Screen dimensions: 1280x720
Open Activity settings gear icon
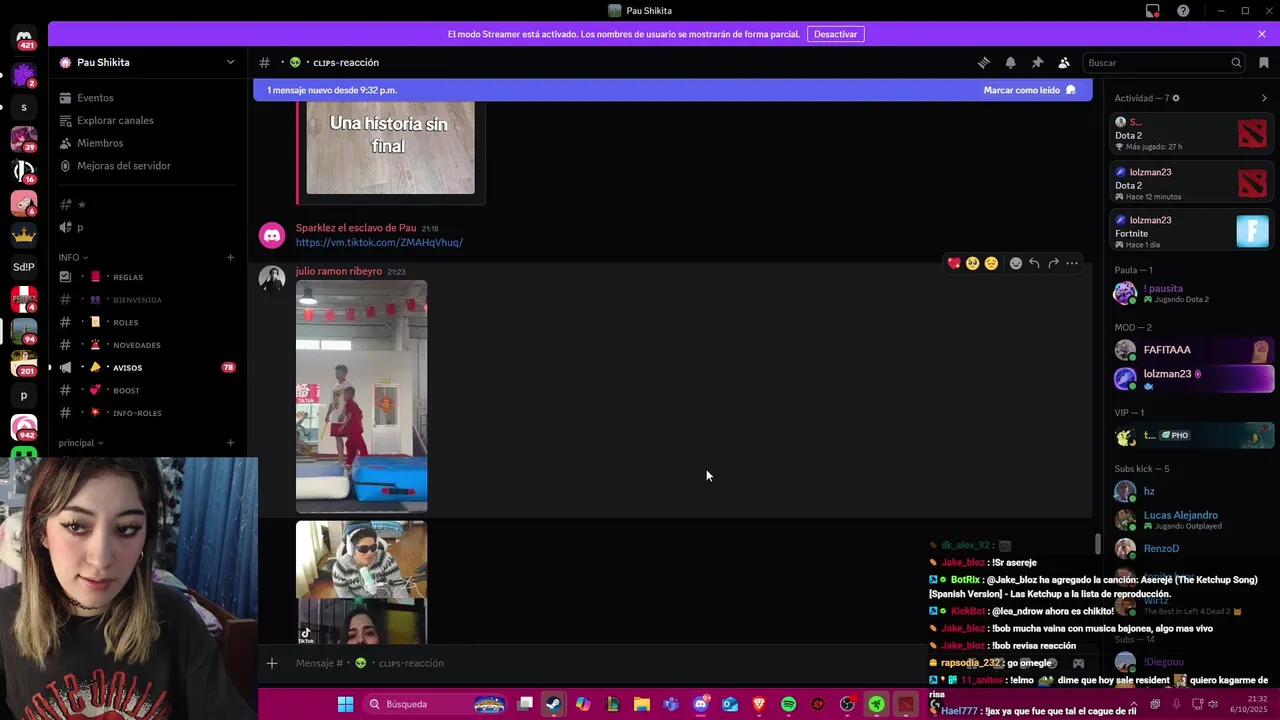click(x=1176, y=98)
